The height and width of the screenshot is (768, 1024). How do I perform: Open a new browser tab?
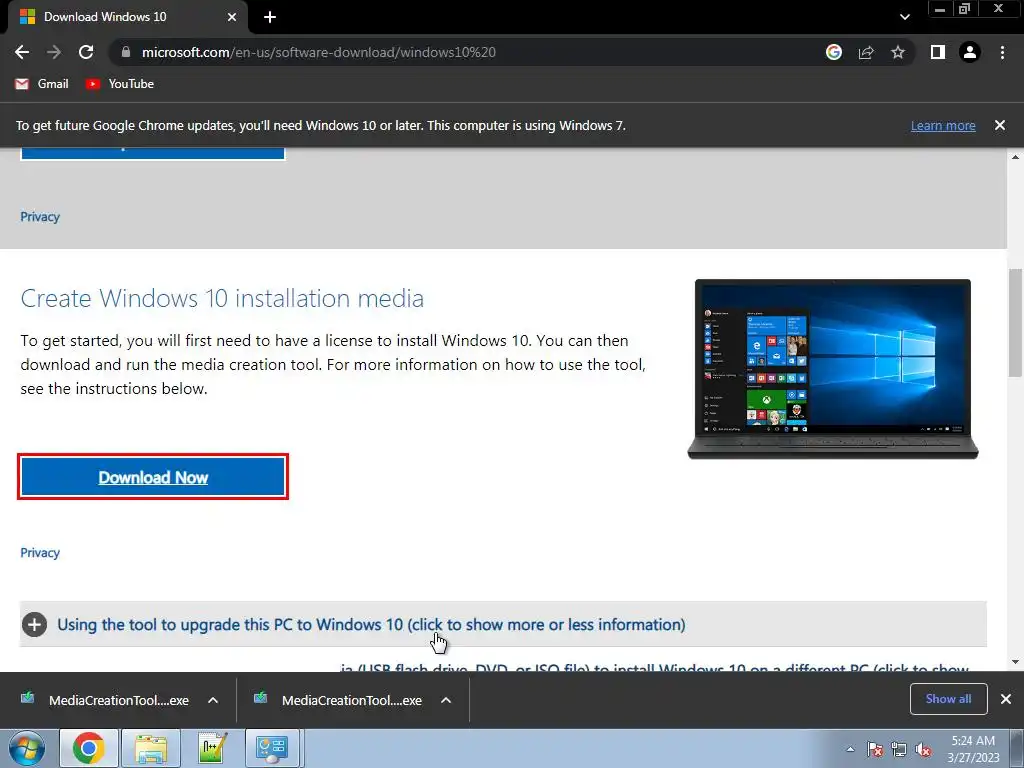tap(270, 17)
